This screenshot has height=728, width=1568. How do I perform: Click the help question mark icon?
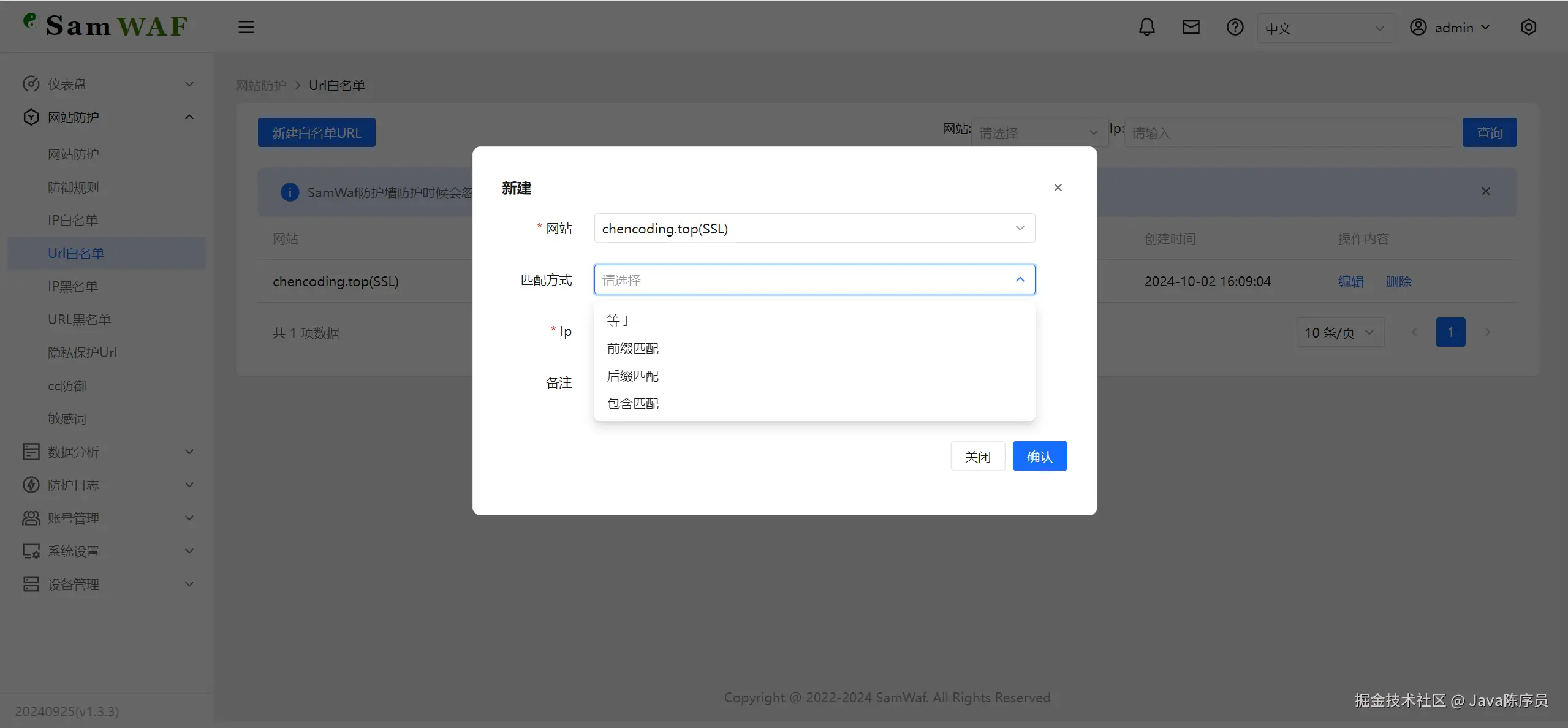coord(1235,28)
